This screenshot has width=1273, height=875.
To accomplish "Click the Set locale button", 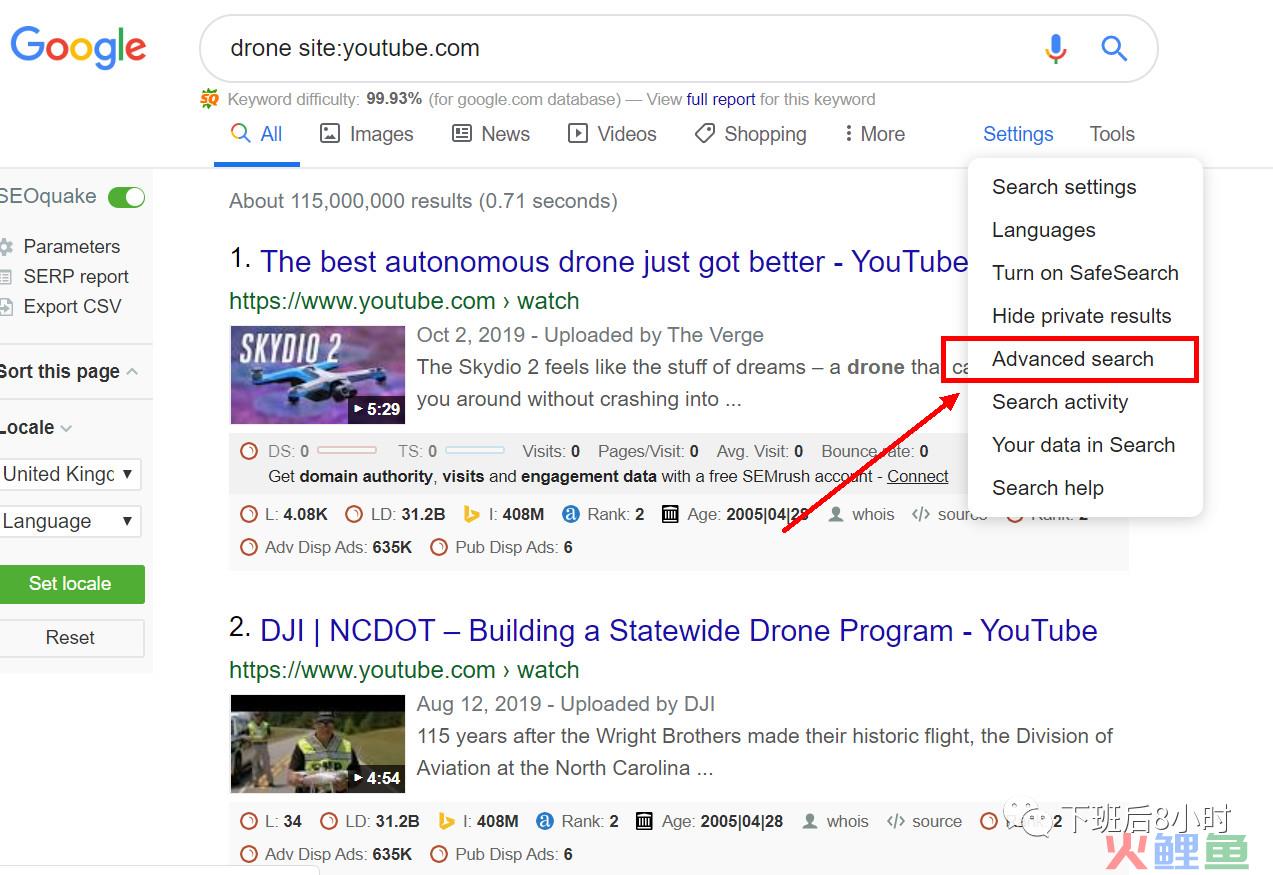I will pos(70,584).
